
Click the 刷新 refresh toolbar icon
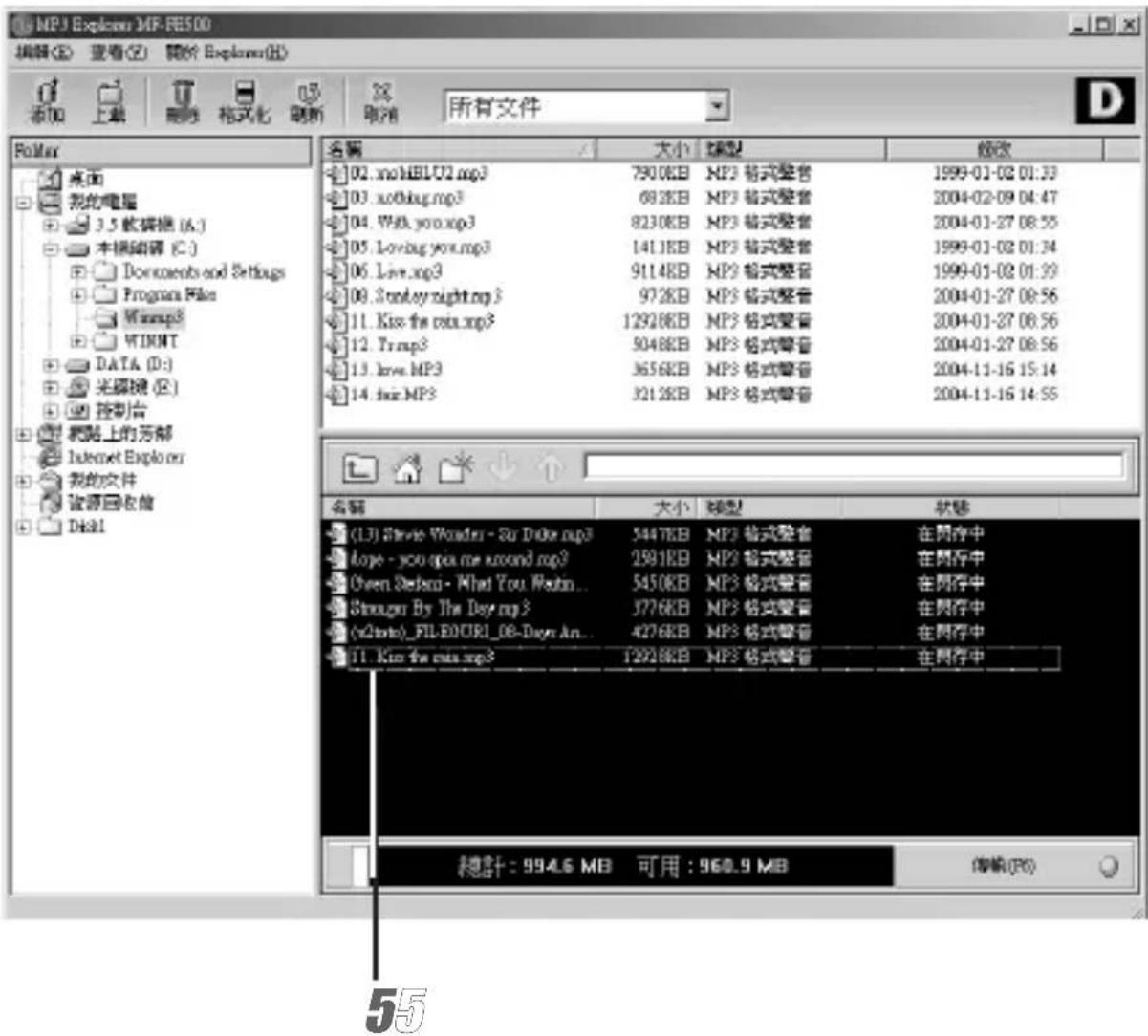308,100
